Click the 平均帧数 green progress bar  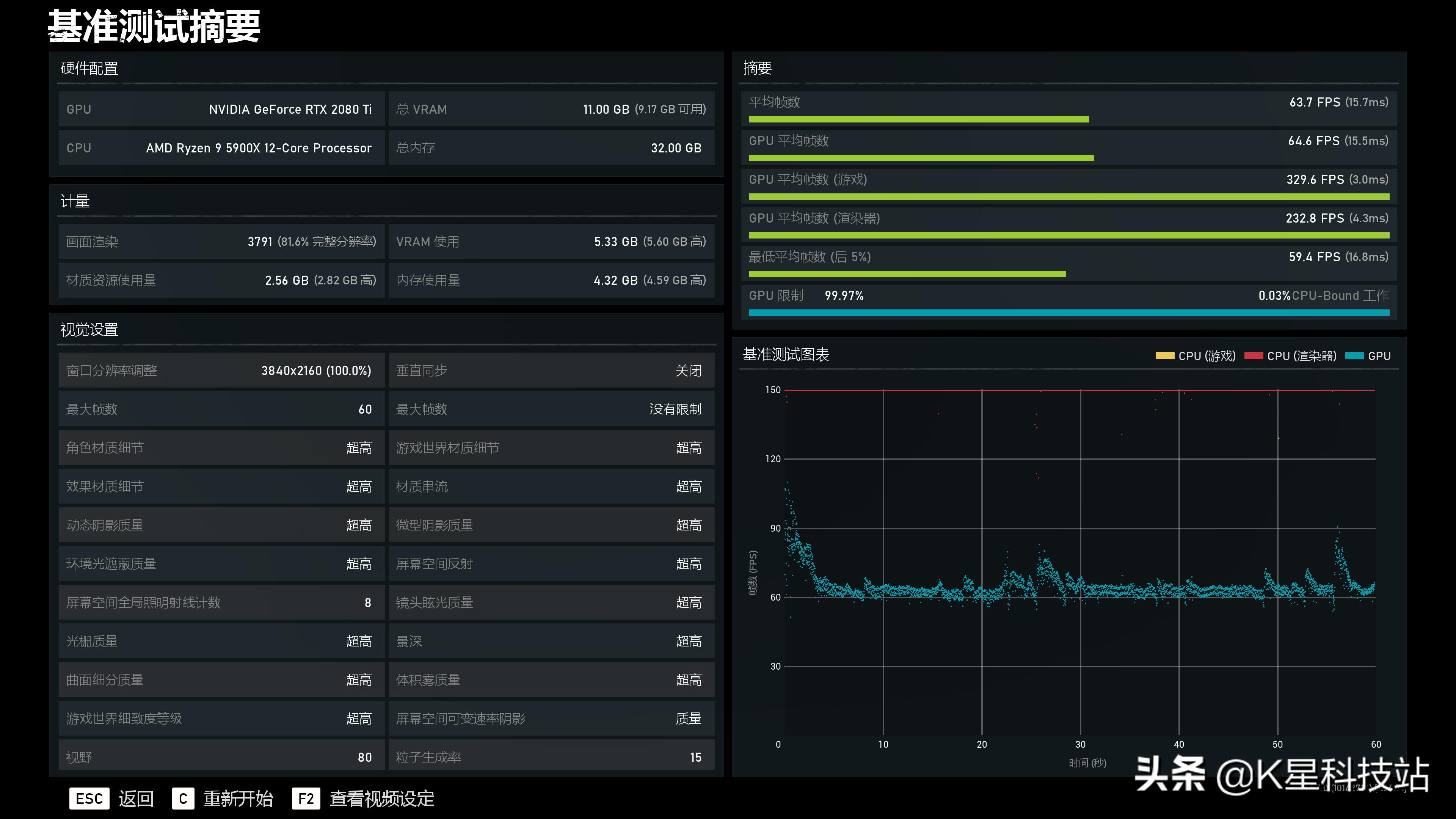918,119
